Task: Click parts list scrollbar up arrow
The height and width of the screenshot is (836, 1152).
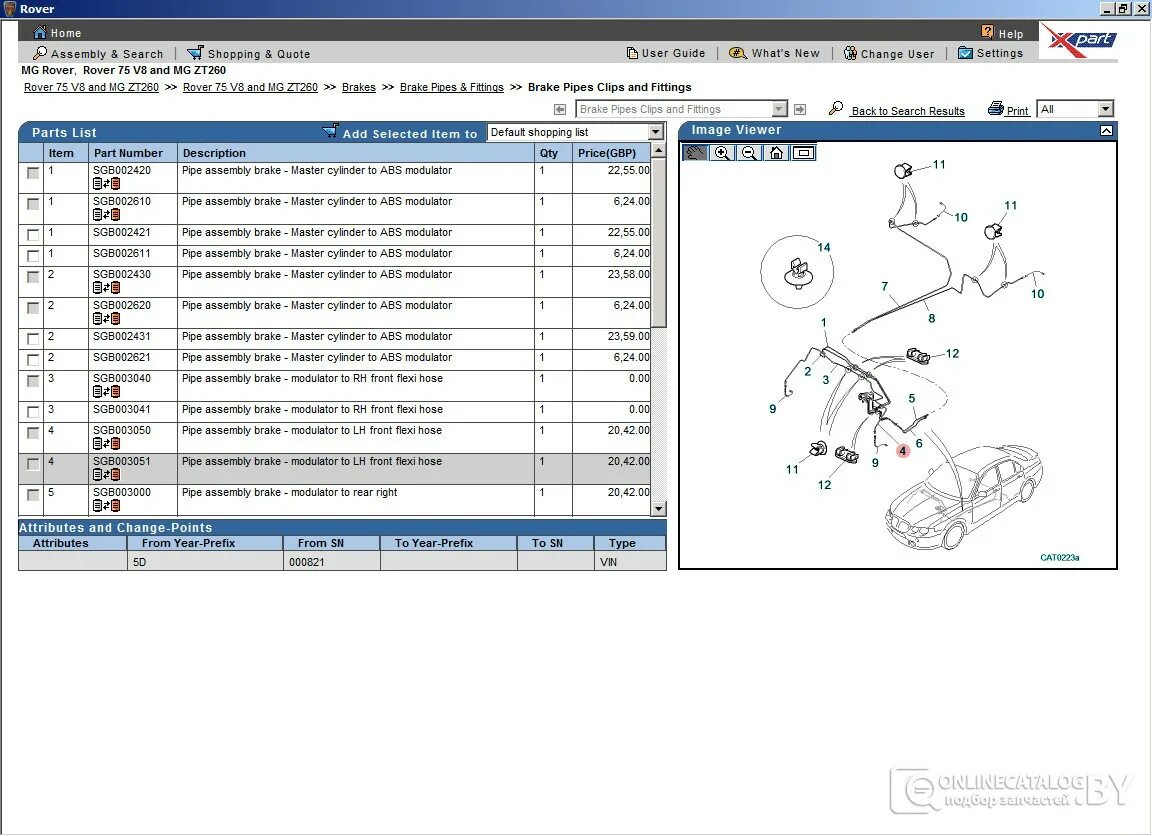Action: [658, 150]
